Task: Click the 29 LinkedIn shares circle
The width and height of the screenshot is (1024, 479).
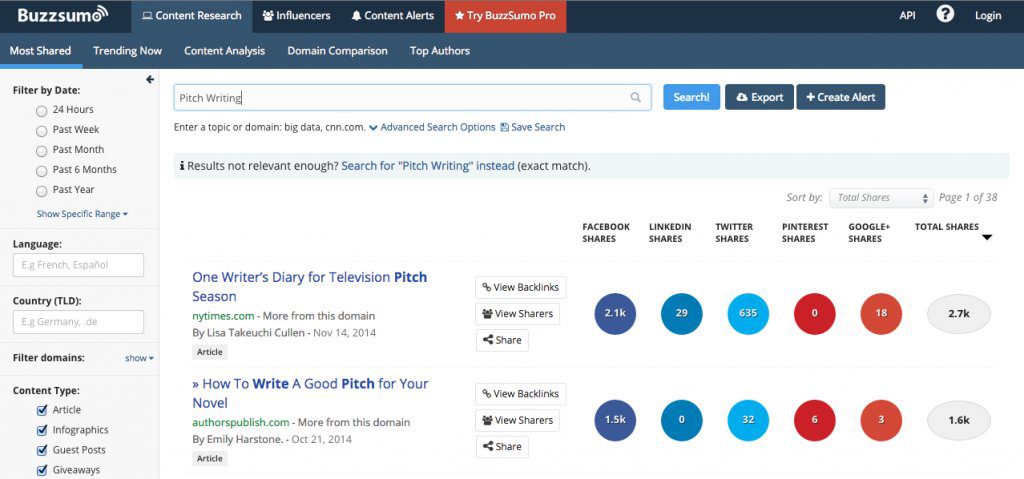Action: pos(682,314)
